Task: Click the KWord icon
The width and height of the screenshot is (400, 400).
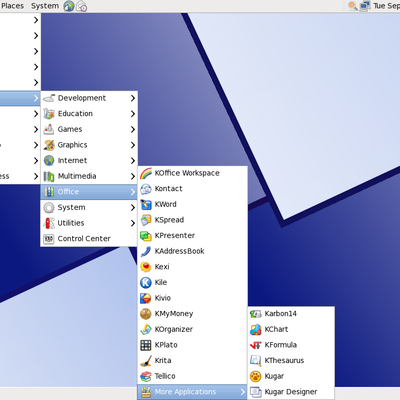Action: pos(146,204)
